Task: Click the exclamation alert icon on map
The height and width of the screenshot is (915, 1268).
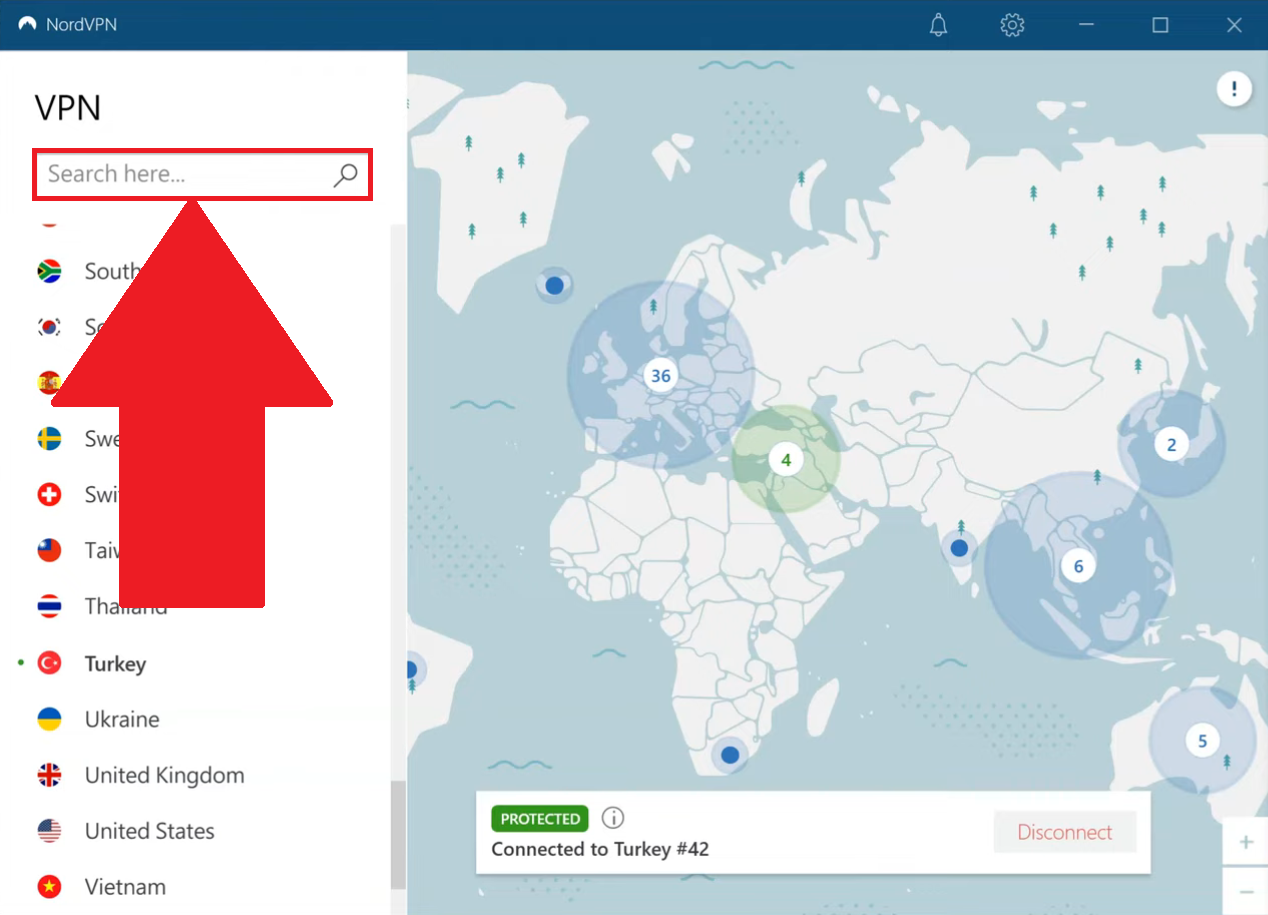Action: pos(1234,89)
